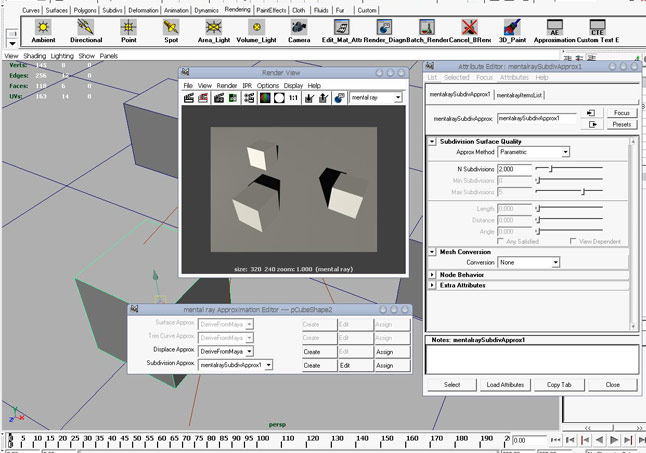Image resolution: width=646 pixels, height=453 pixels.
Task: Open render globals icon in Render View toolbar
Action: click(x=249, y=98)
